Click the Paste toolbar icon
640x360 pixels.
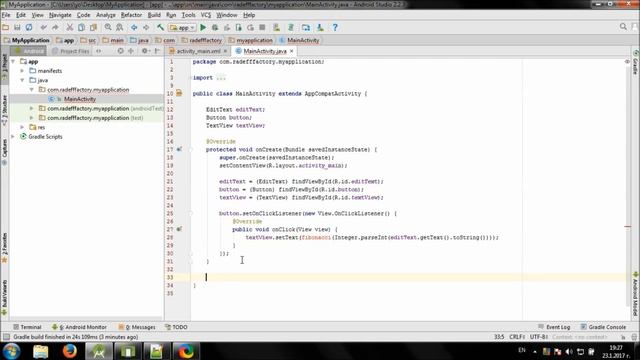click(x=93, y=27)
